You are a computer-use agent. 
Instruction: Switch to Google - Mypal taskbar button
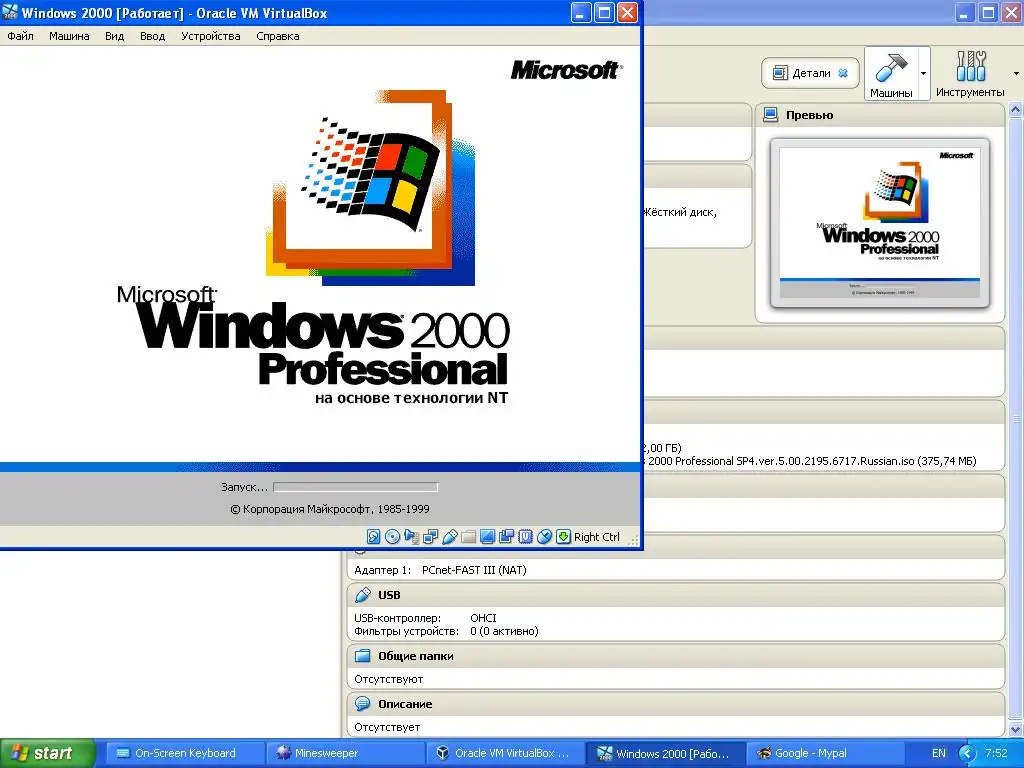(x=824, y=753)
